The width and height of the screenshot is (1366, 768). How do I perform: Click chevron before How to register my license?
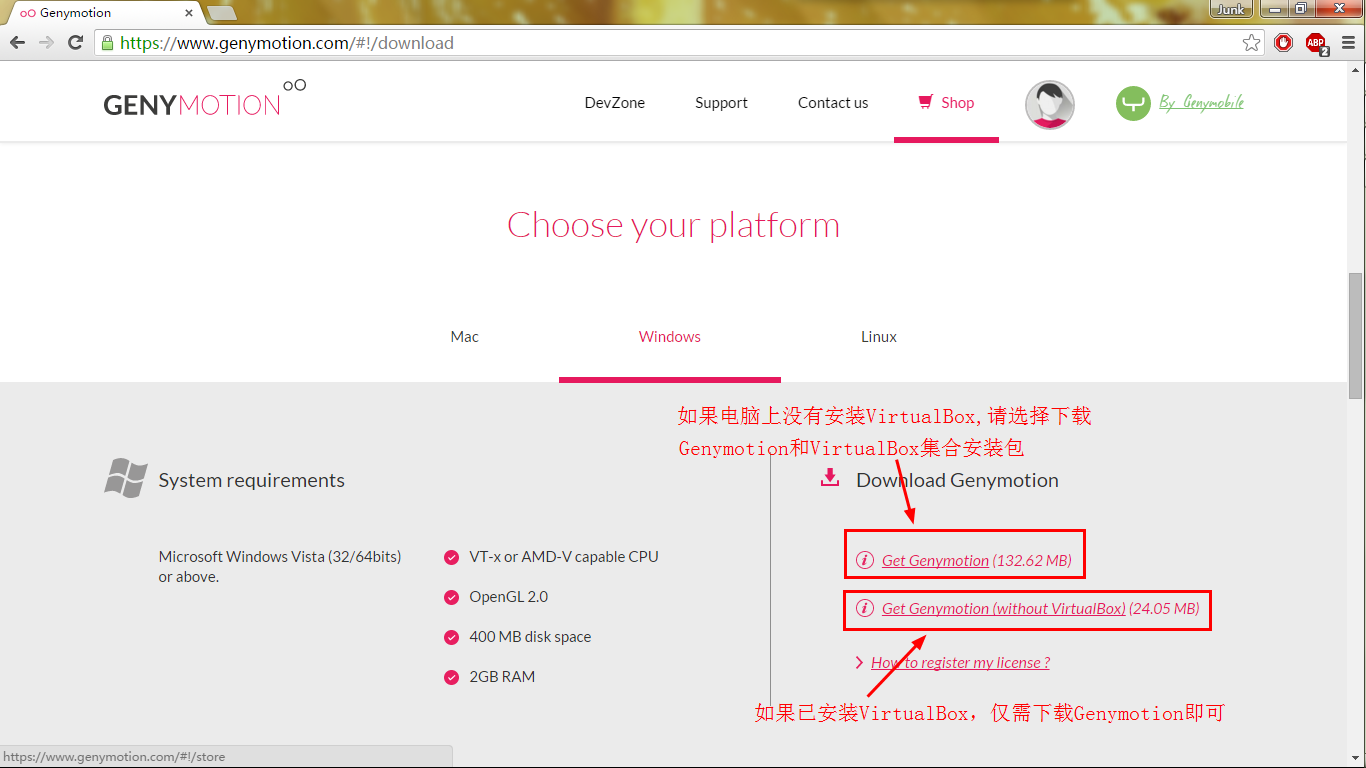pos(859,662)
